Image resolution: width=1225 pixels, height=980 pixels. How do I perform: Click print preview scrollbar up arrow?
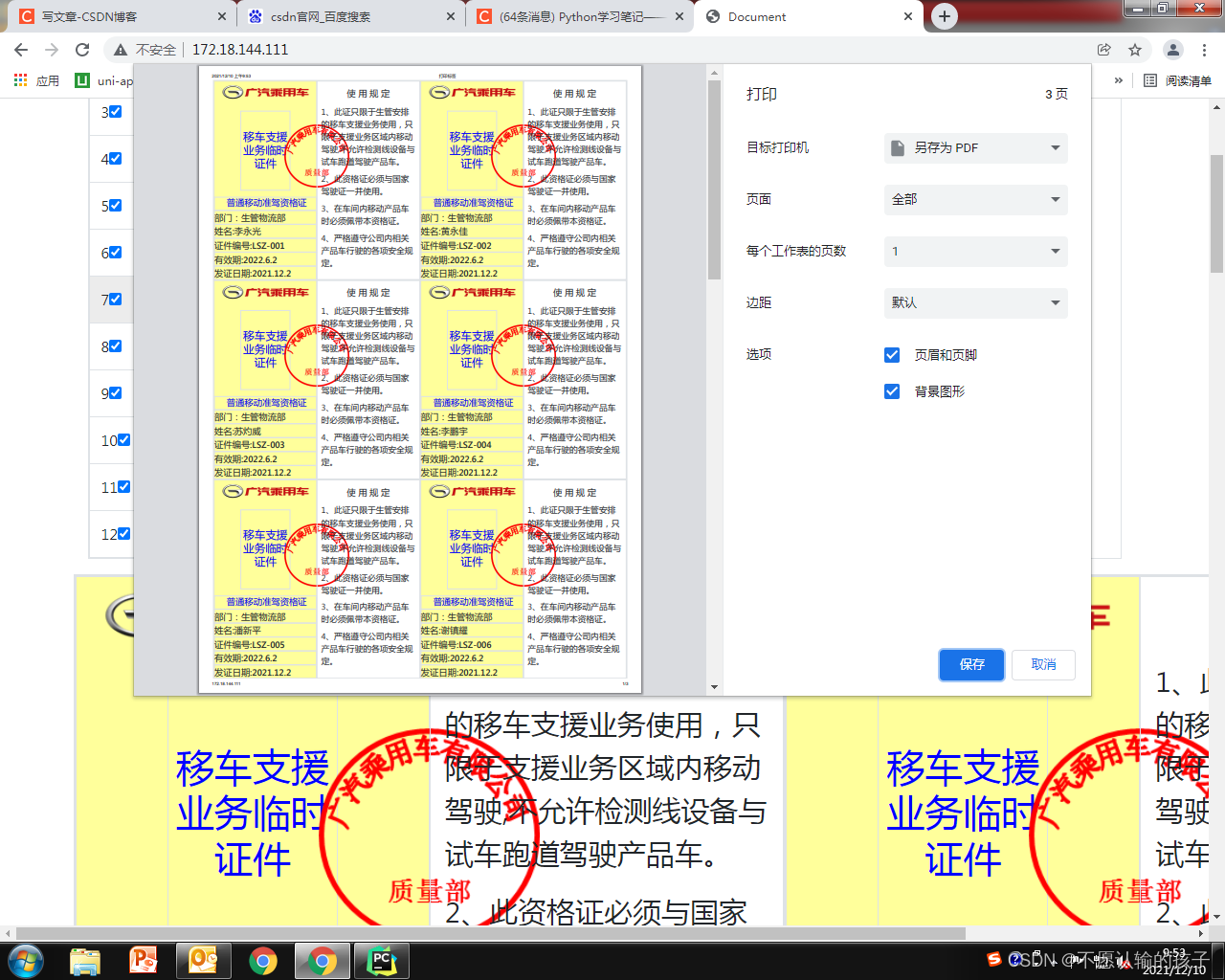pos(714,72)
